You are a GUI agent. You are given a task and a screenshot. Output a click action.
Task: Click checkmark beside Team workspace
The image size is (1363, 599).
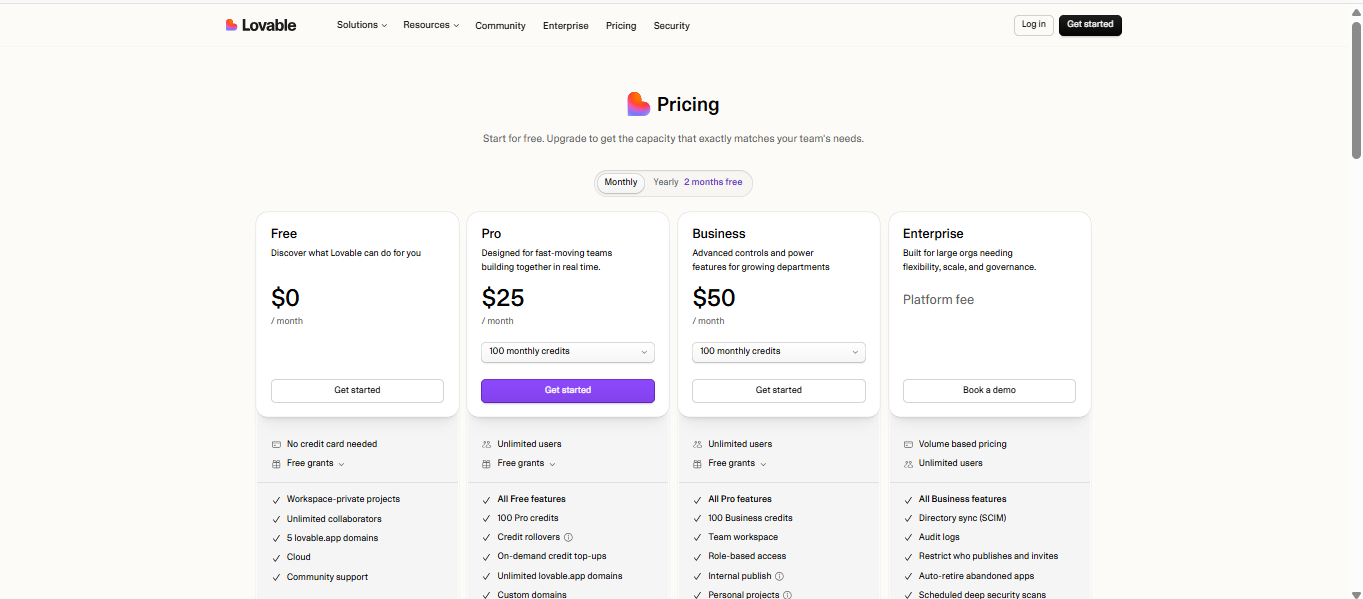coord(697,537)
